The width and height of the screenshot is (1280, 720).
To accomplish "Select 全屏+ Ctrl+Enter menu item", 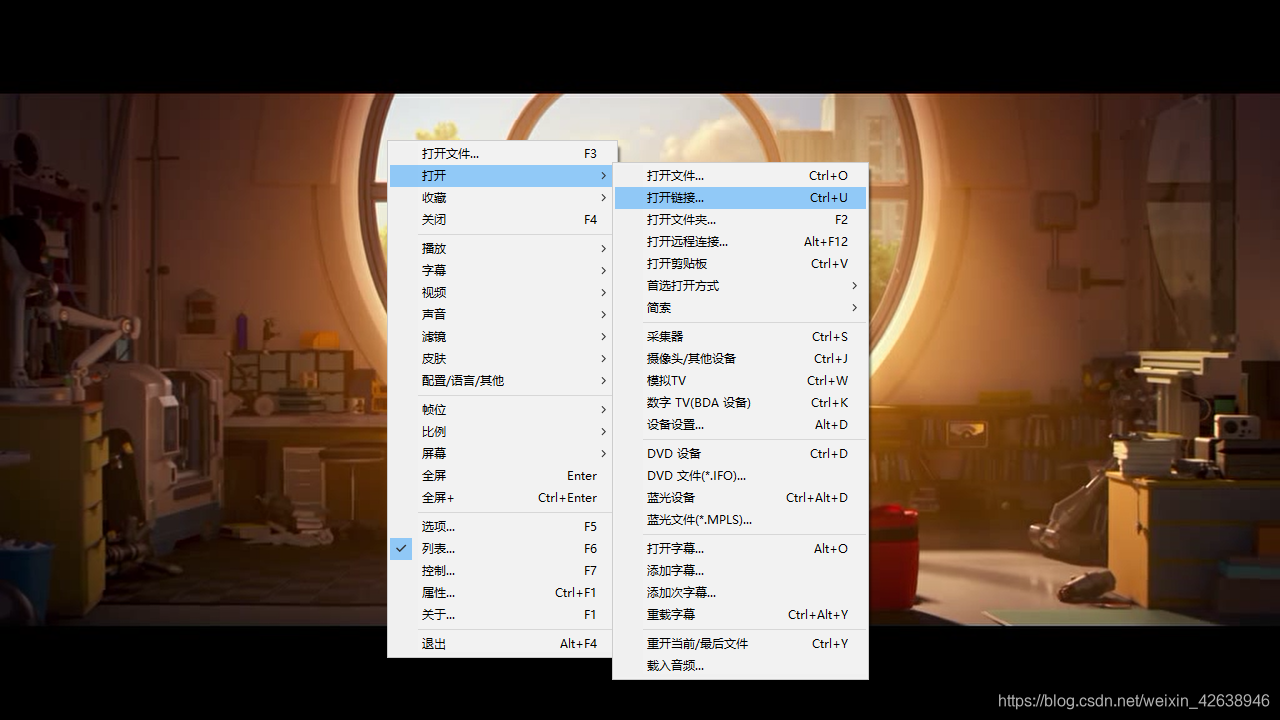I will [501, 498].
